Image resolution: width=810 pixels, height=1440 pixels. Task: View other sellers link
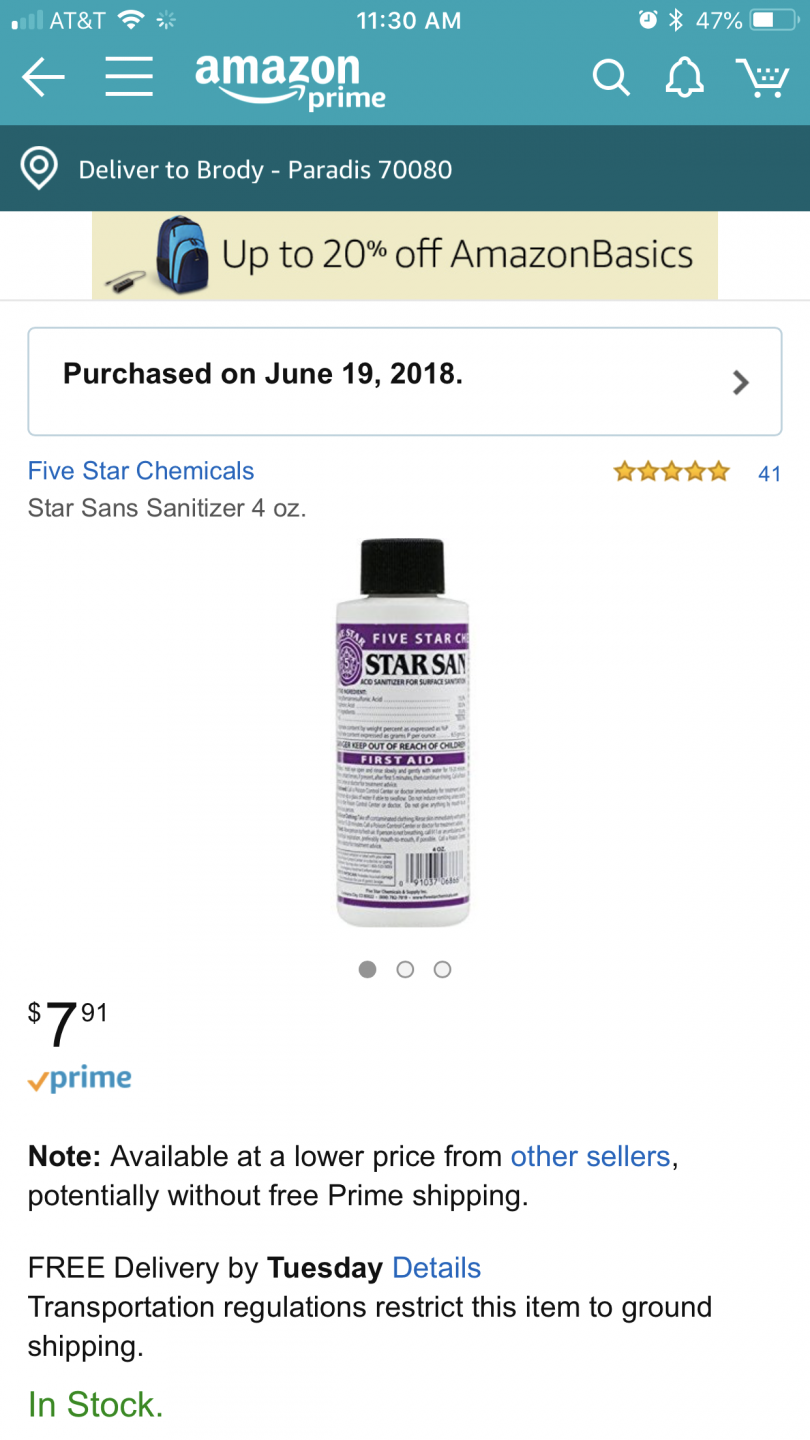tap(590, 1157)
